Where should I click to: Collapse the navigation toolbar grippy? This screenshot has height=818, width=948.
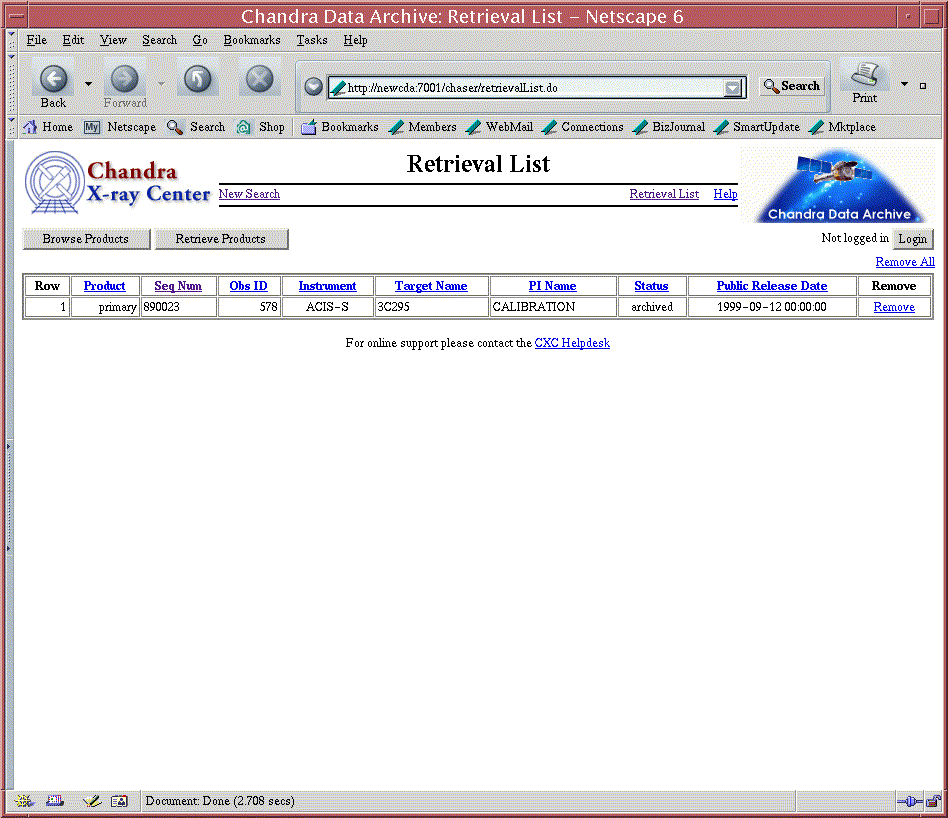11,83
